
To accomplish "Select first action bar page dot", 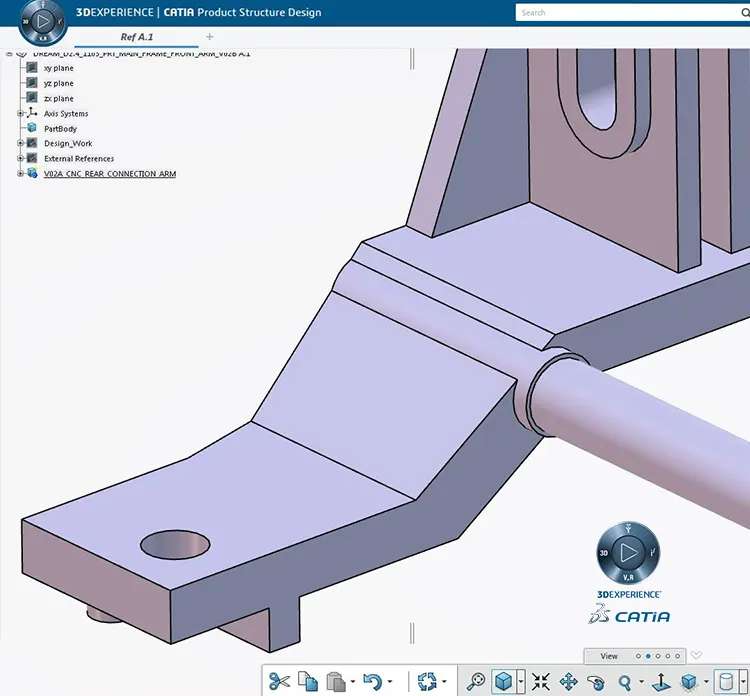I will point(639,656).
